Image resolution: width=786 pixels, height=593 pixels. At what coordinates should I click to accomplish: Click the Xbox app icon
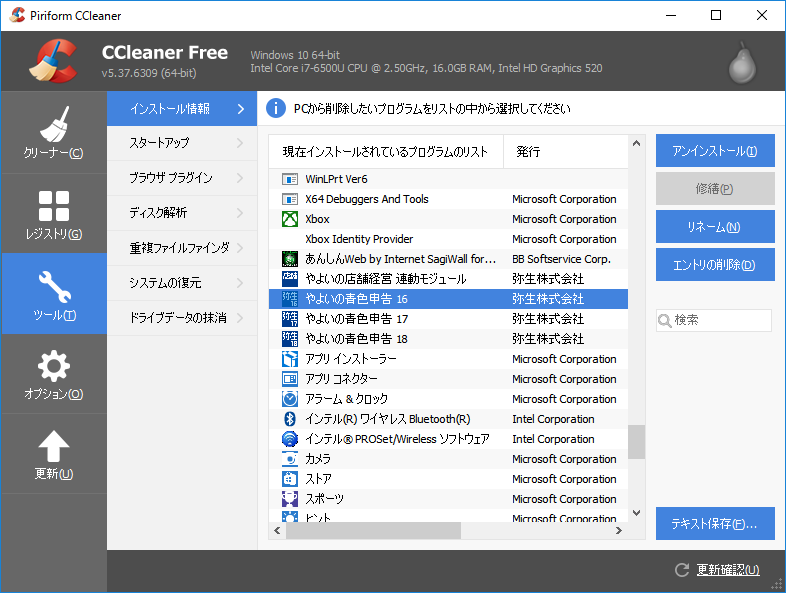tap(290, 219)
